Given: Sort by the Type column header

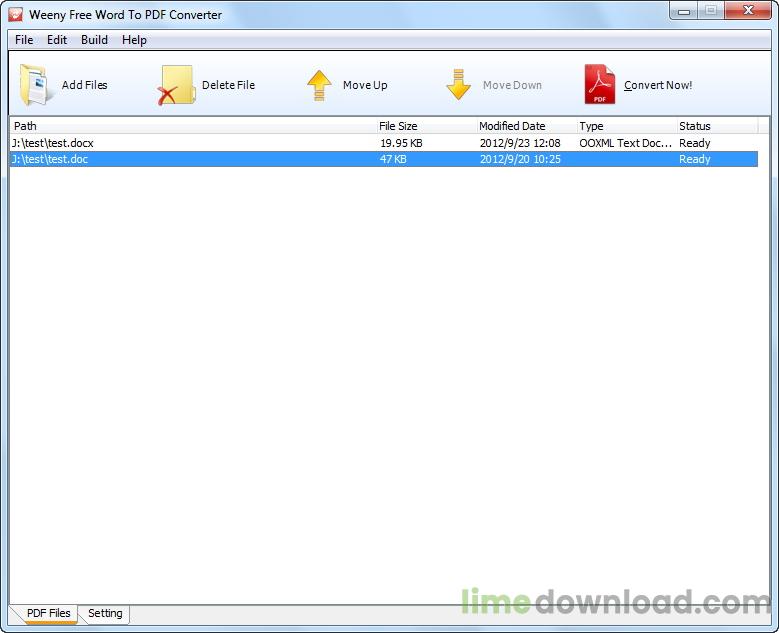Looking at the screenshot, I should tap(627, 126).
